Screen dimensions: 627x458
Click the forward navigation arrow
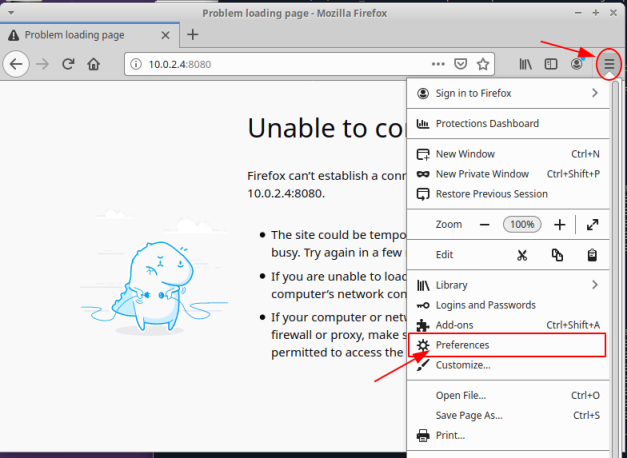(x=42, y=64)
